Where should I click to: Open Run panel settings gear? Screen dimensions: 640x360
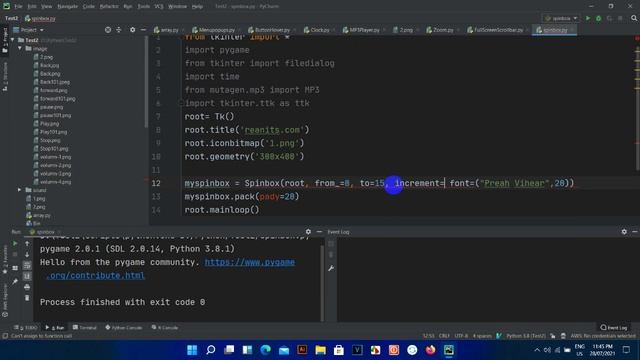(308, 231)
